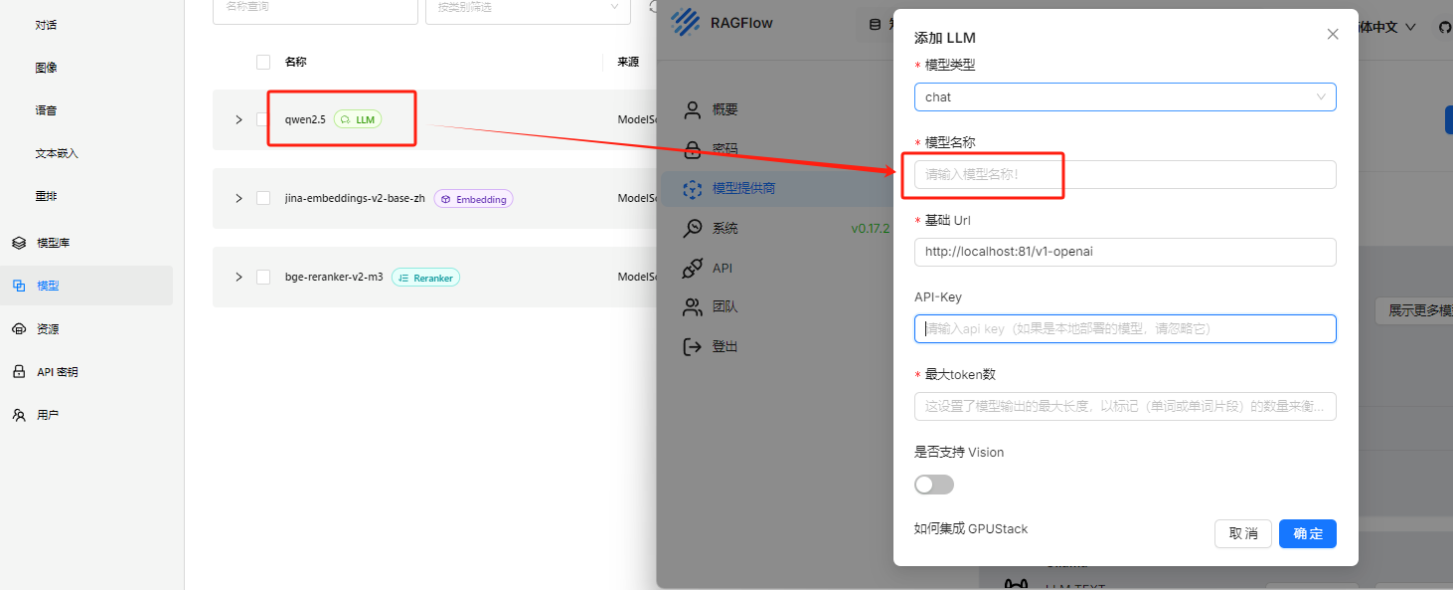Check the jina-embeddings-v2-base-zh row checkbox
1453x590 pixels.
click(x=263, y=198)
